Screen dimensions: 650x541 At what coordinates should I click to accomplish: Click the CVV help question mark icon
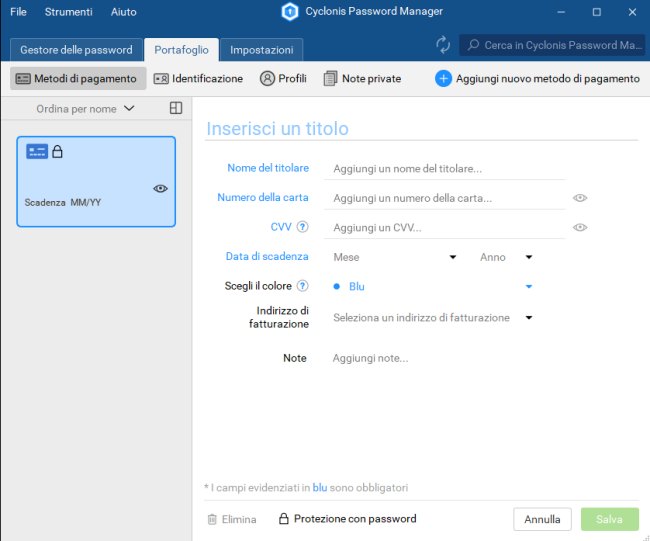pyautogui.click(x=302, y=227)
